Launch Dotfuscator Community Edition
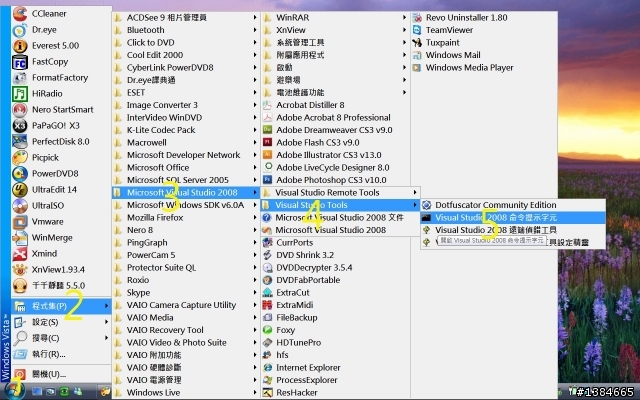The width and height of the screenshot is (640, 400). coord(513,205)
